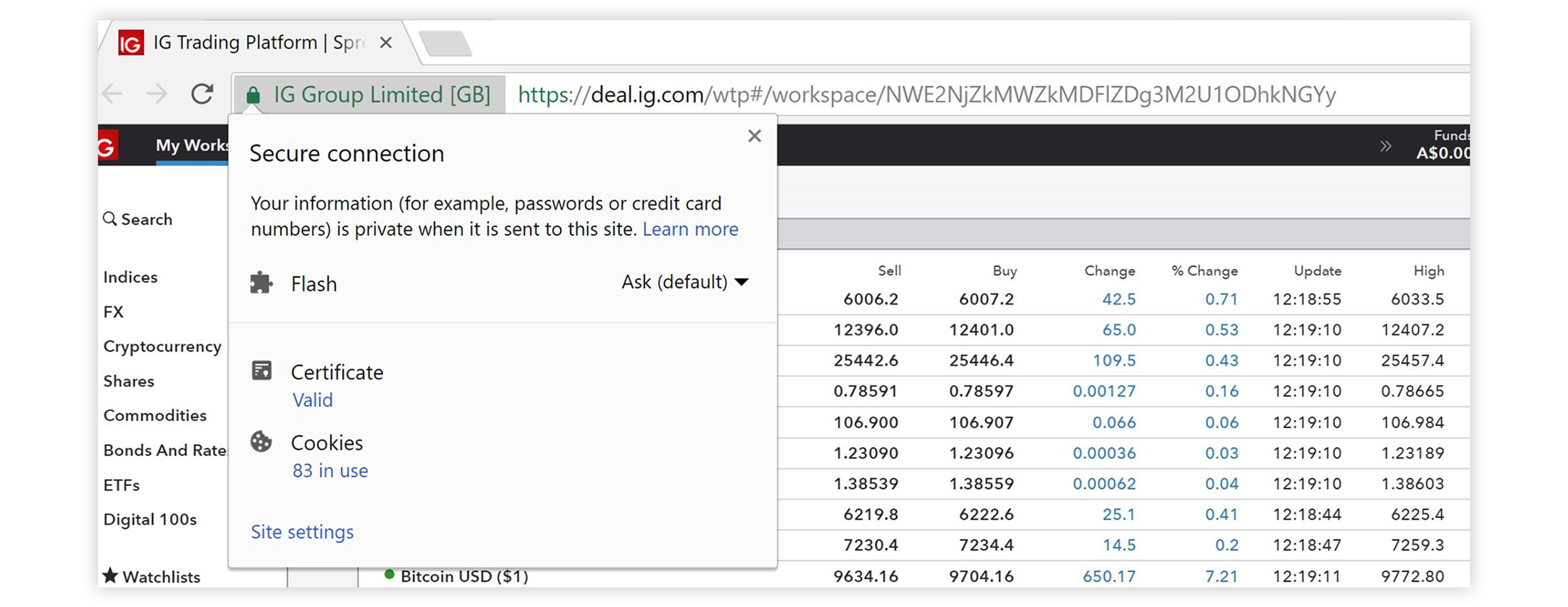Click the IG favicon on browser tab
Screen dimensions: 1568x607
(x=131, y=43)
